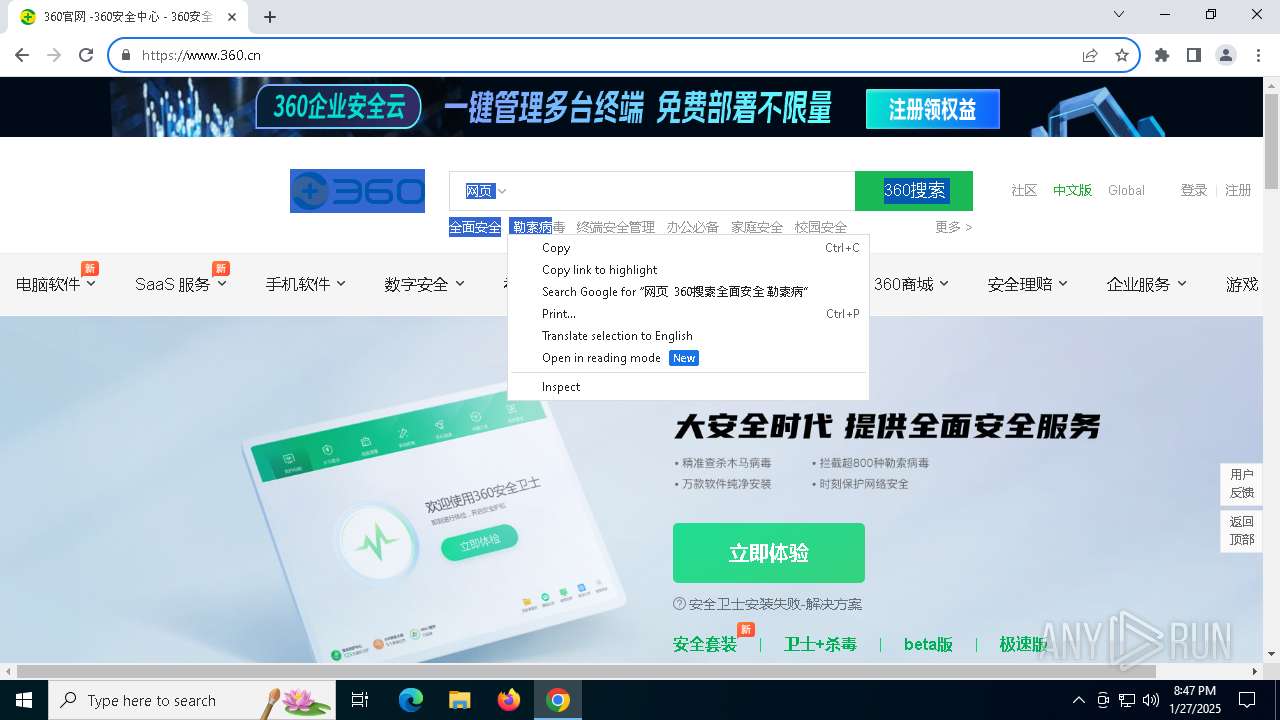Expand SaaS 服务 navigation menu
This screenshot has width=1280, height=720.
tap(181, 284)
